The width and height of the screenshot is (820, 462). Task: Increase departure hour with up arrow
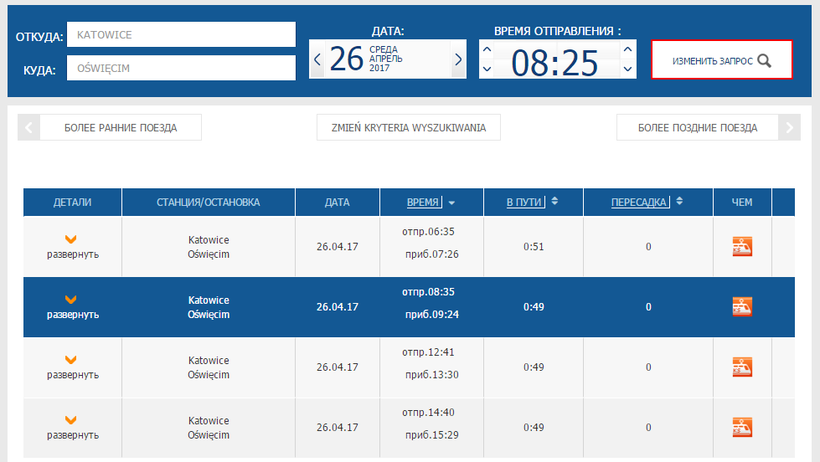pos(487,48)
